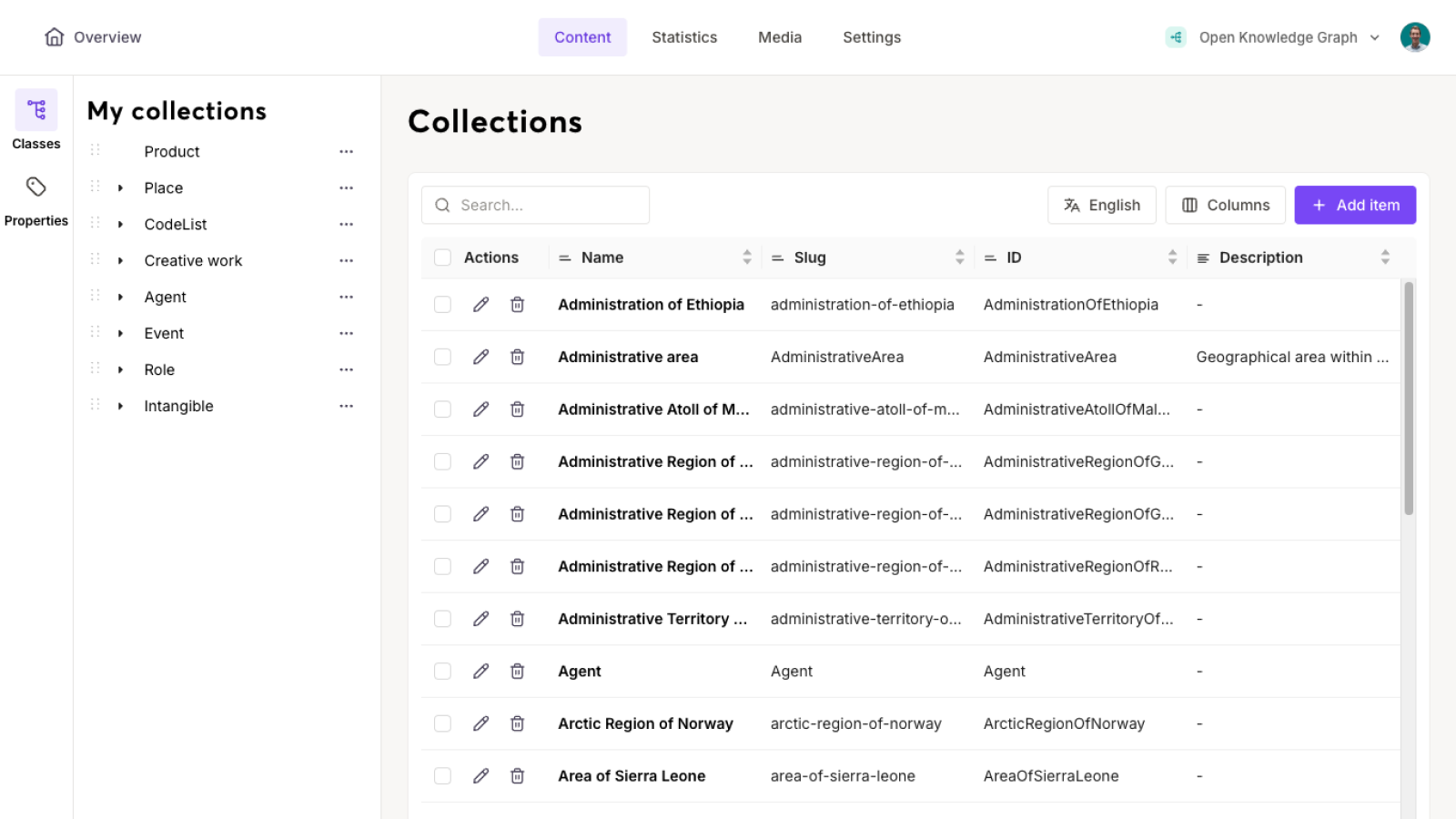Viewport: 1456px width, 819px height.
Task: Click the Overview home icon
Action: tap(55, 37)
